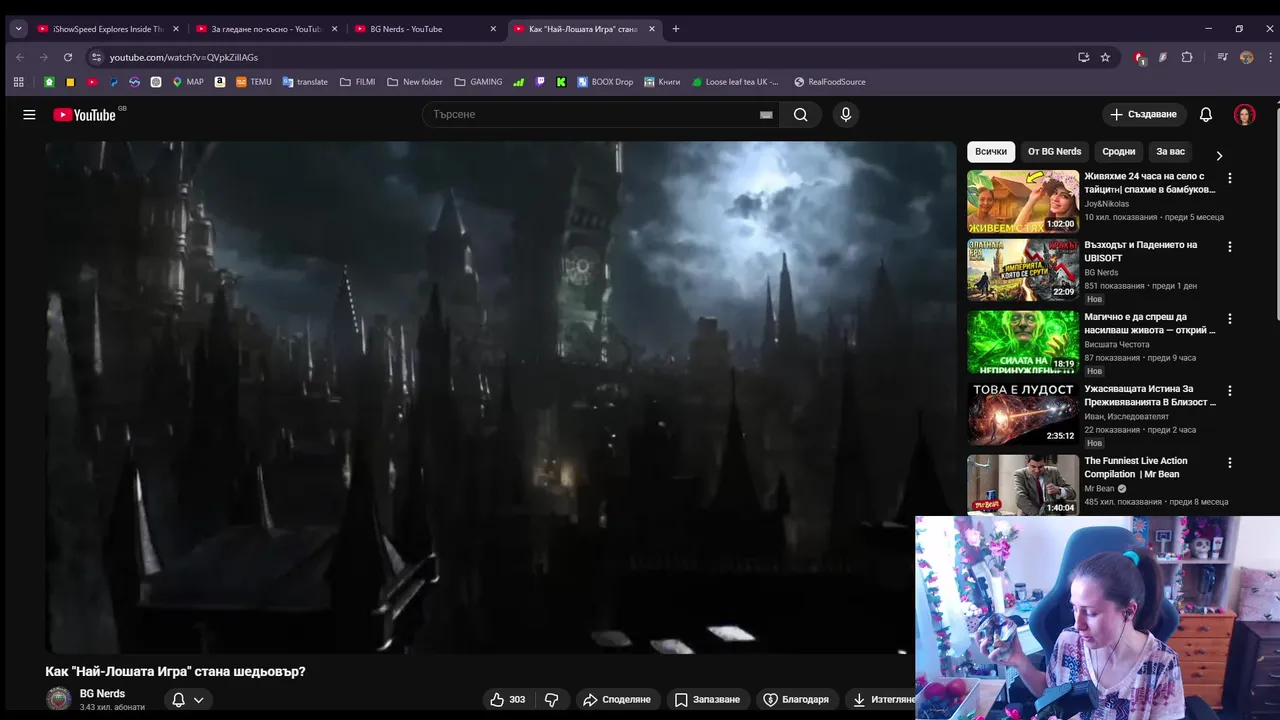Toggle notification bell for BG Nerds

tap(178, 700)
